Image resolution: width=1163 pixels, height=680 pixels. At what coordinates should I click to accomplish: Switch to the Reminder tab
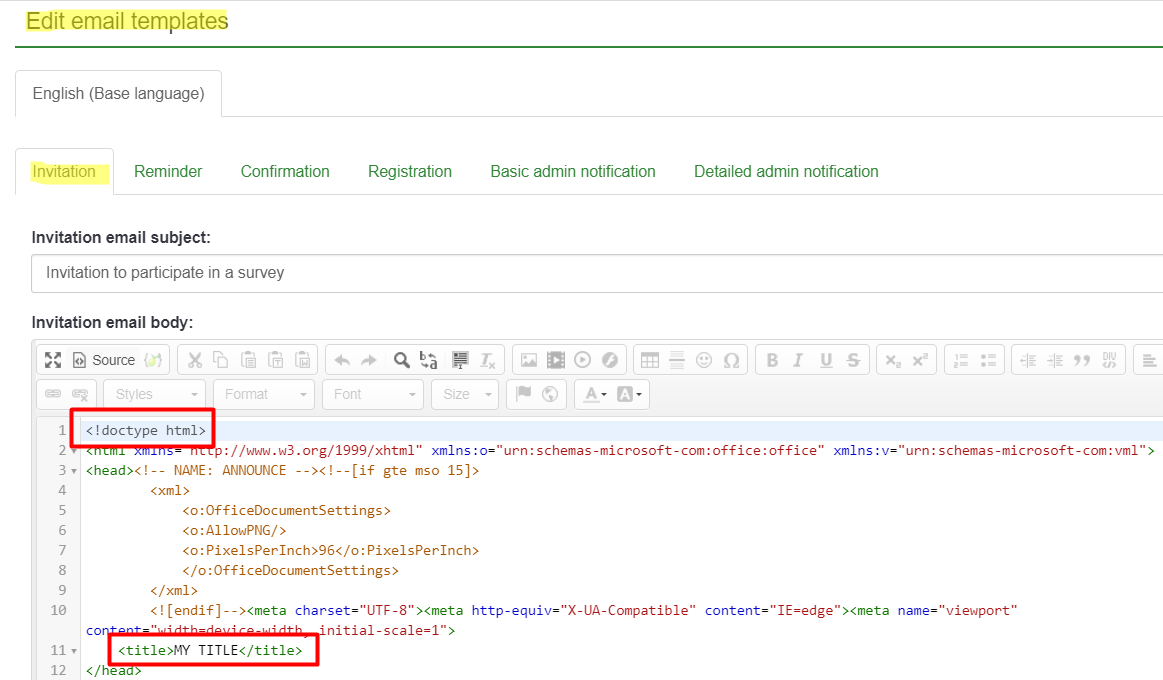(x=168, y=171)
